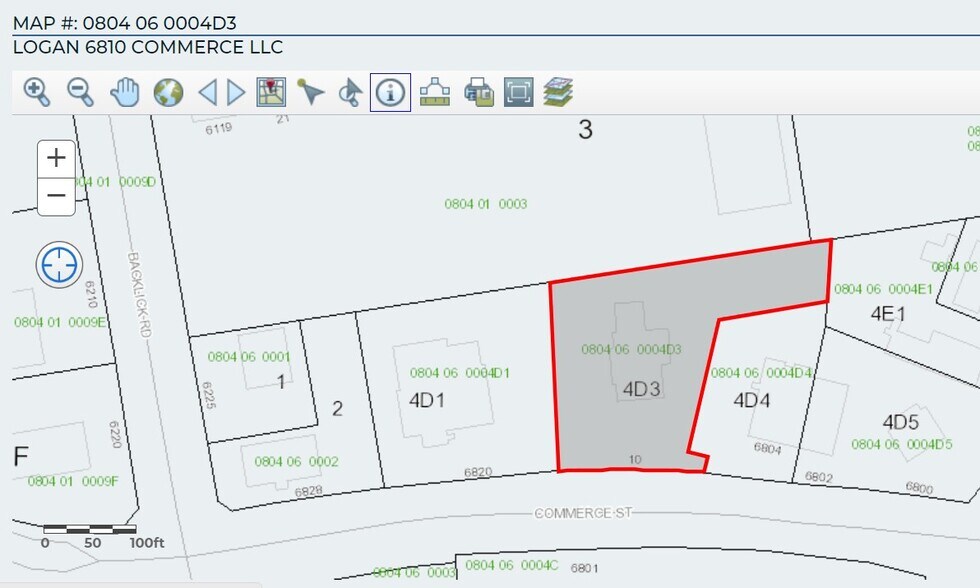Image resolution: width=980 pixels, height=588 pixels.
Task: Click the circular locate target button
Action: (x=58, y=265)
